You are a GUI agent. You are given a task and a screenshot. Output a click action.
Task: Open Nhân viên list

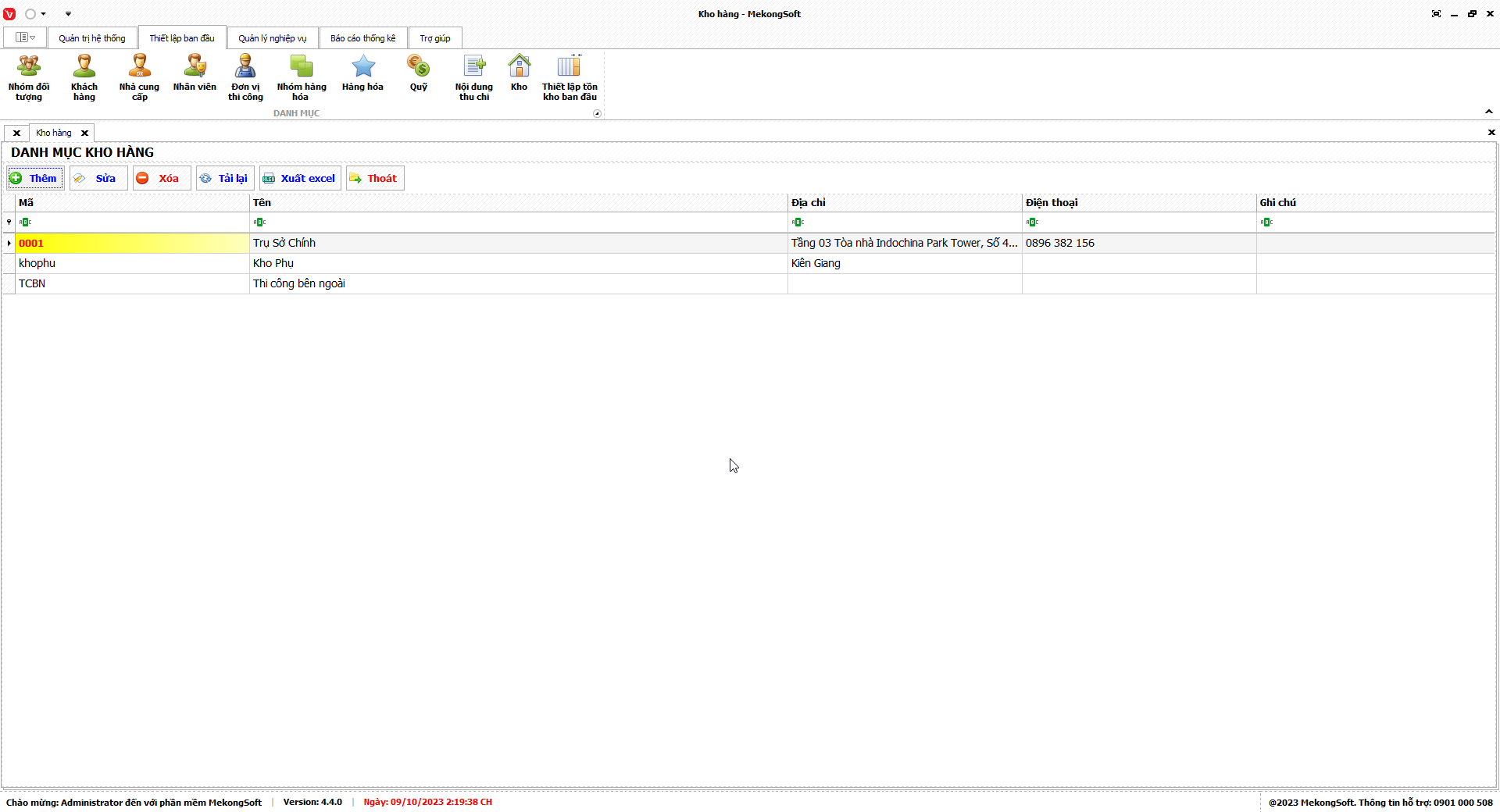point(195,74)
